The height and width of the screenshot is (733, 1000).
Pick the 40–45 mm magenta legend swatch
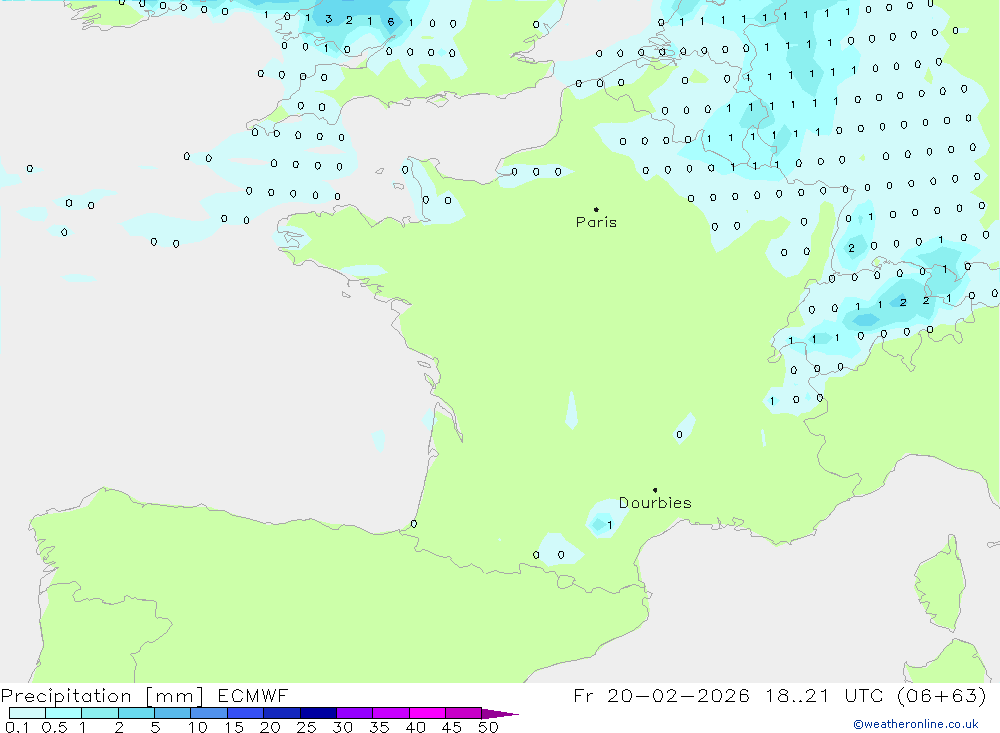coord(427,713)
